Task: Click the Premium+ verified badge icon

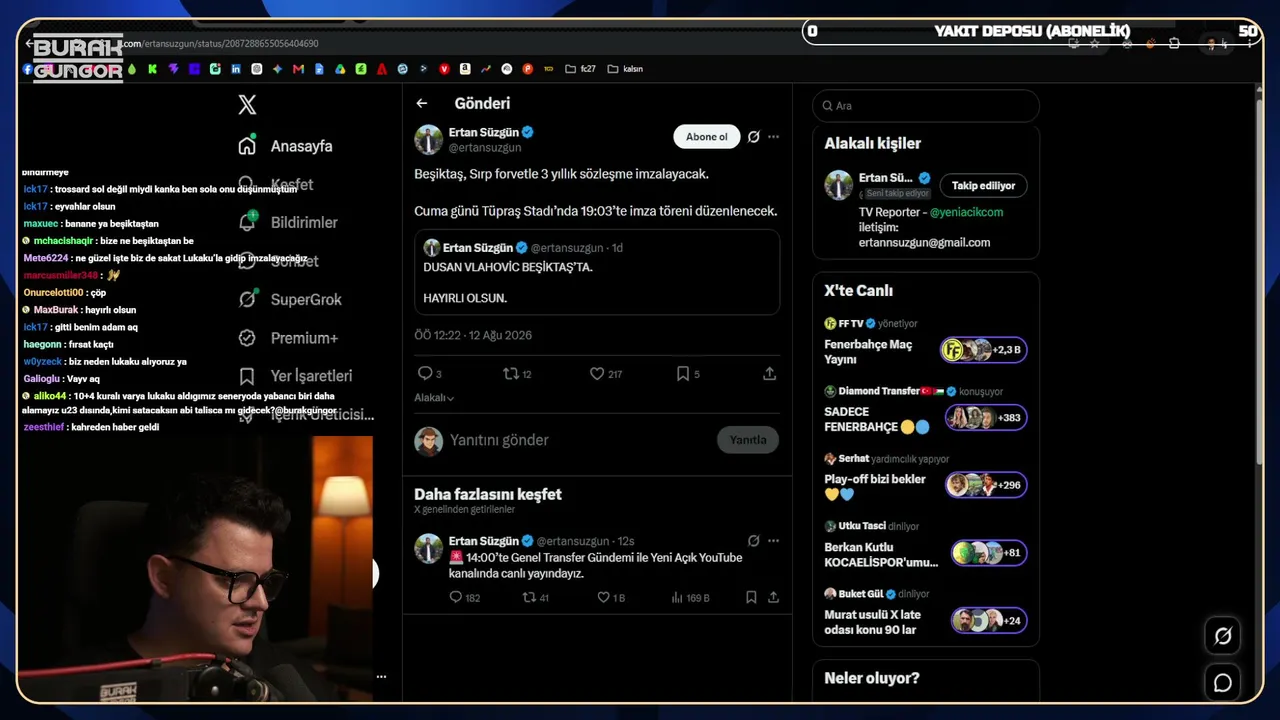Action: [247, 338]
